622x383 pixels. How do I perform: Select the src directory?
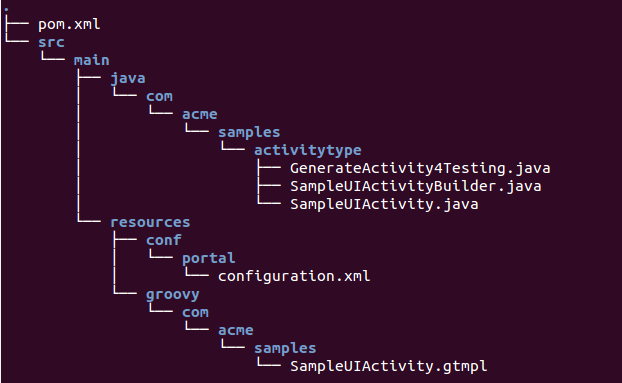point(51,42)
